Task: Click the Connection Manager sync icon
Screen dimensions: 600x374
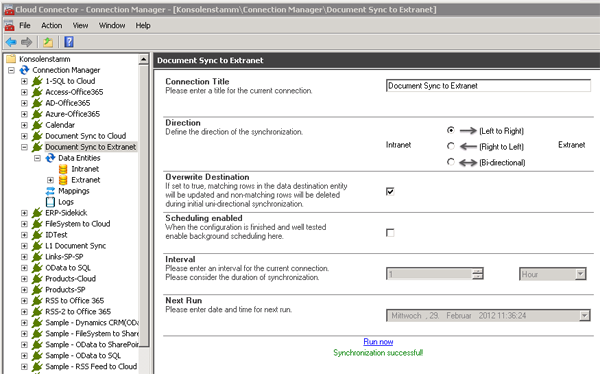Action: coord(24,70)
